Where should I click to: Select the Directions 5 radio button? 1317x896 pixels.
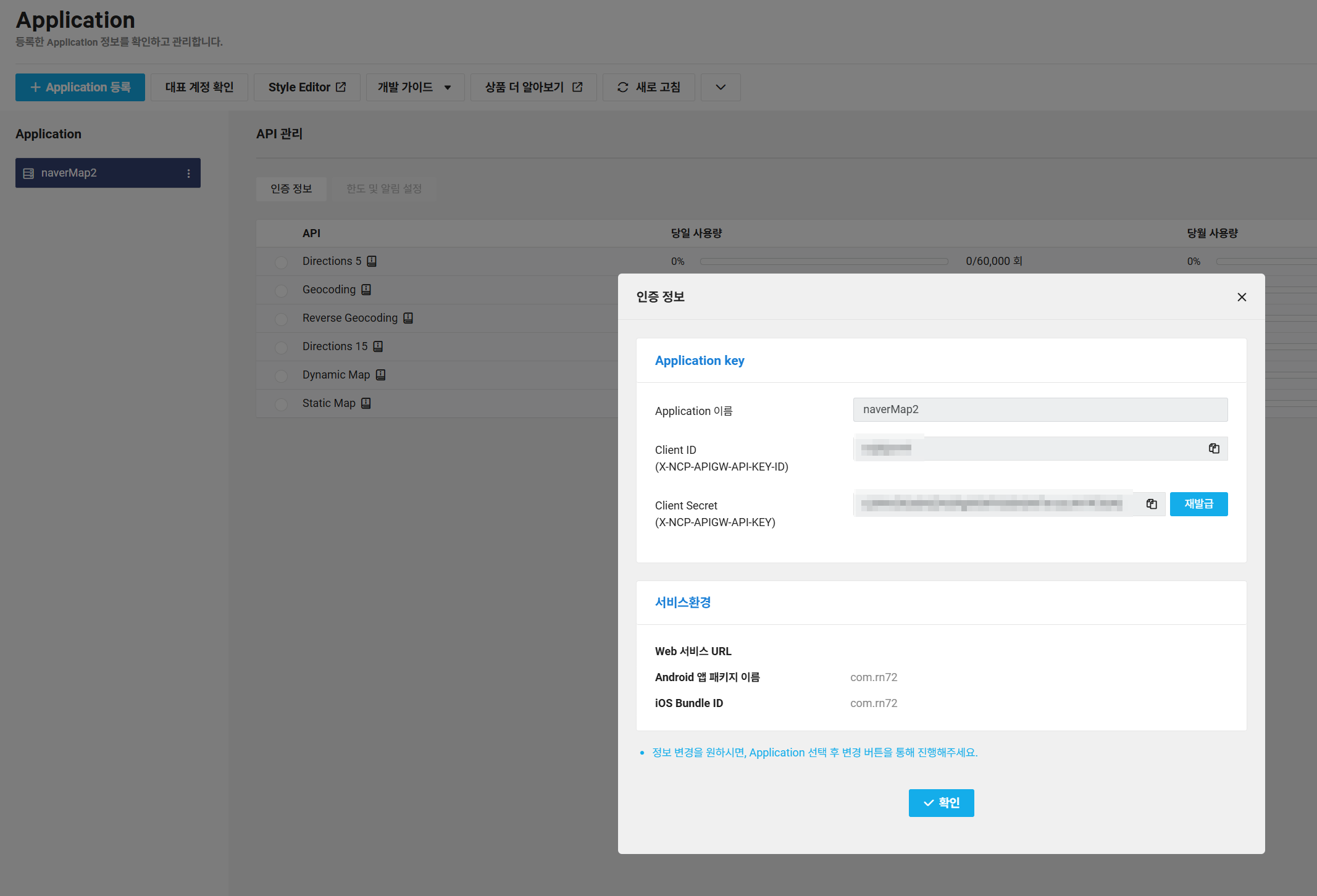[281, 262]
